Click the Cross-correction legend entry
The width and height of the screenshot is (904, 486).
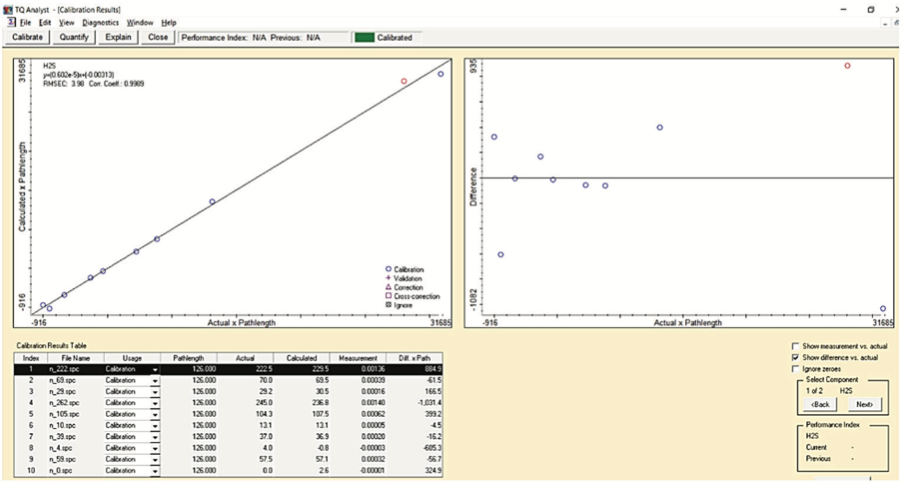coord(412,296)
